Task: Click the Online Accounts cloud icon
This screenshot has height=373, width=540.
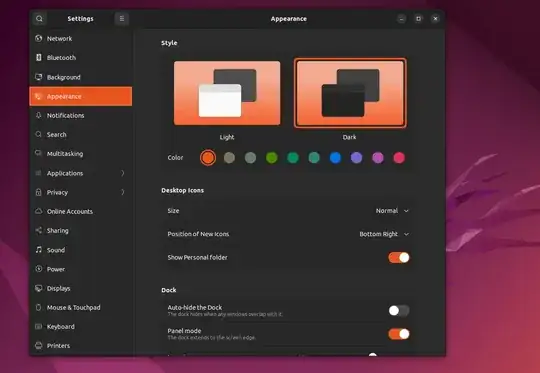Action: pyautogui.click(x=39, y=211)
